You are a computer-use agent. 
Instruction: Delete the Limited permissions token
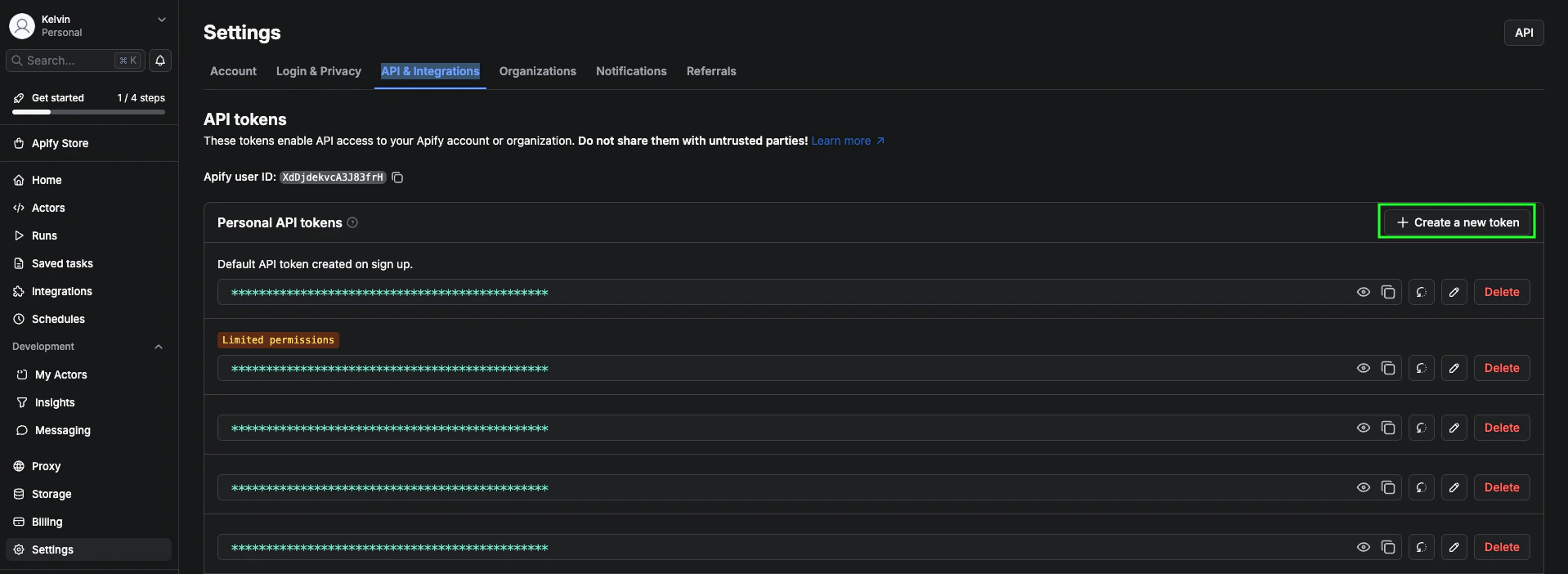(x=1502, y=368)
